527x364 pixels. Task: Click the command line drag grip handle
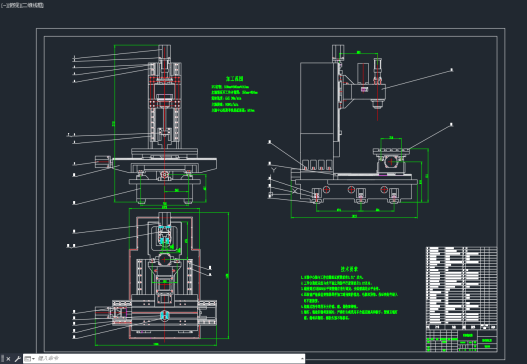coord(2,359)
